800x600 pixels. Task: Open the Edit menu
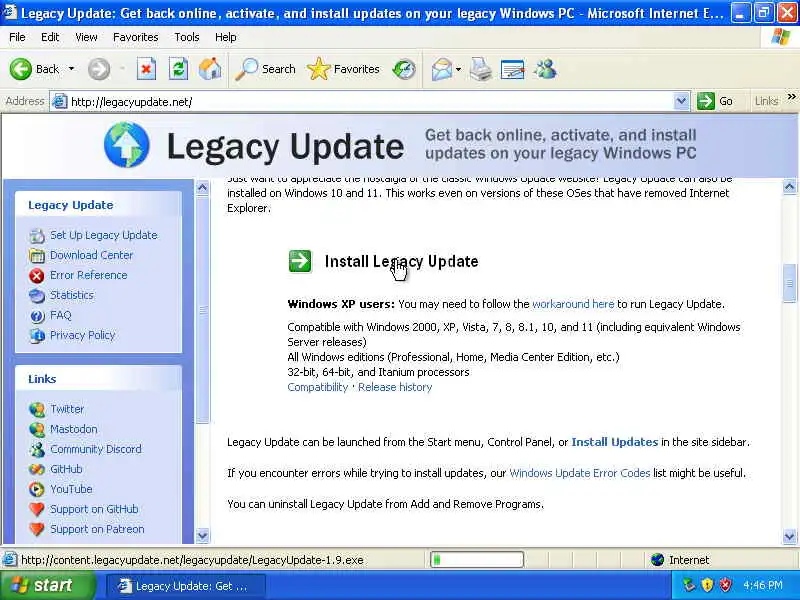tap(50, 37)
